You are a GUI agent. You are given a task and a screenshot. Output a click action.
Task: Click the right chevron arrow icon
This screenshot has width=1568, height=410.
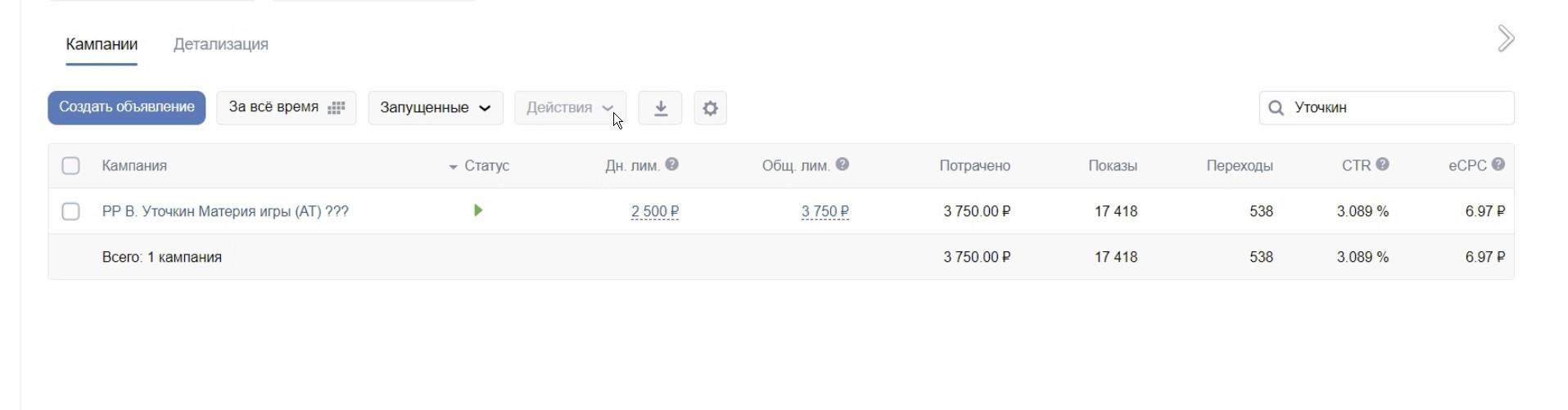[1506, 38]
